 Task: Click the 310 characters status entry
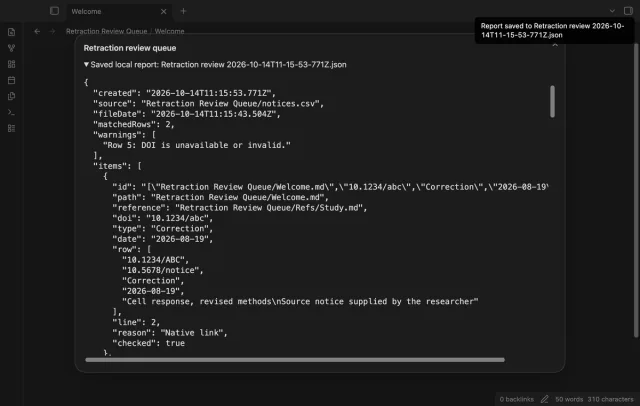(x=610, y=399)
